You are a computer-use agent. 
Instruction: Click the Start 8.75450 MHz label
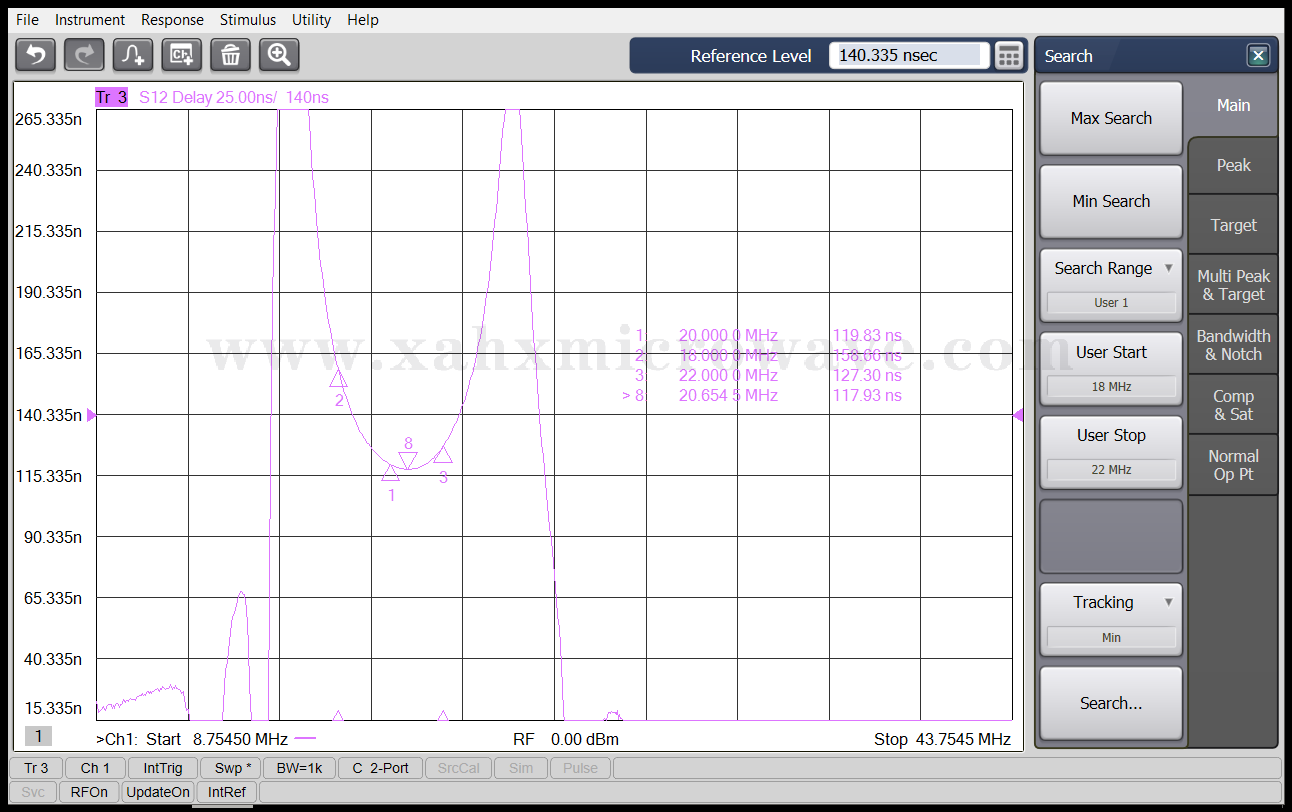(217, 740)
